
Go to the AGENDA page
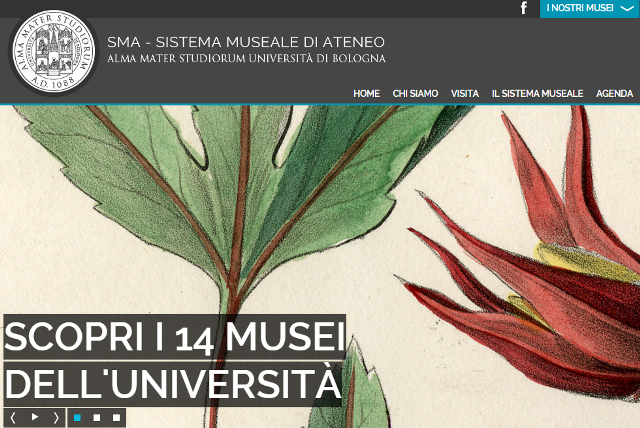[614, 93]
